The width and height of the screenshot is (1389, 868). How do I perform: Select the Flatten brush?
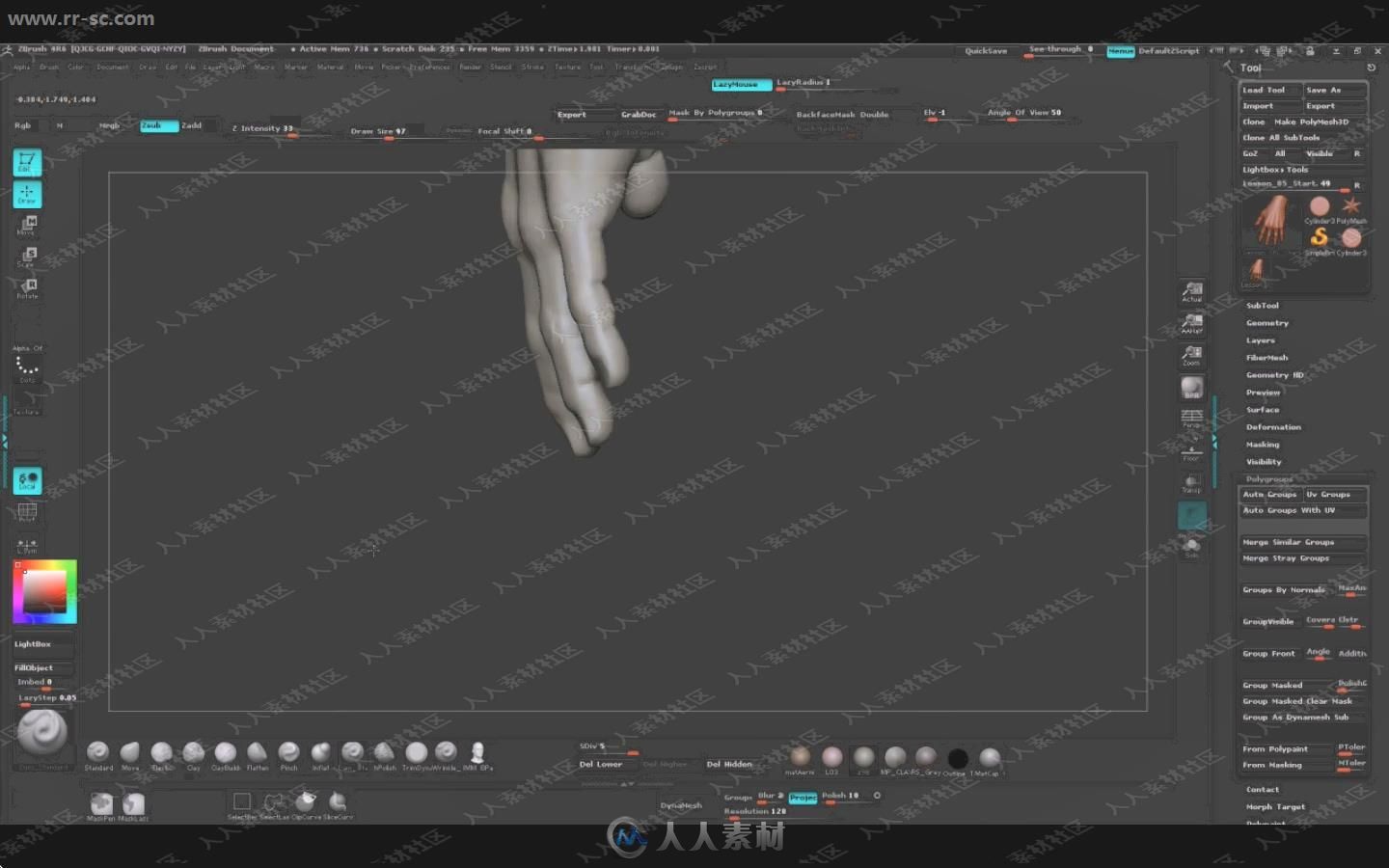[258, 753]
